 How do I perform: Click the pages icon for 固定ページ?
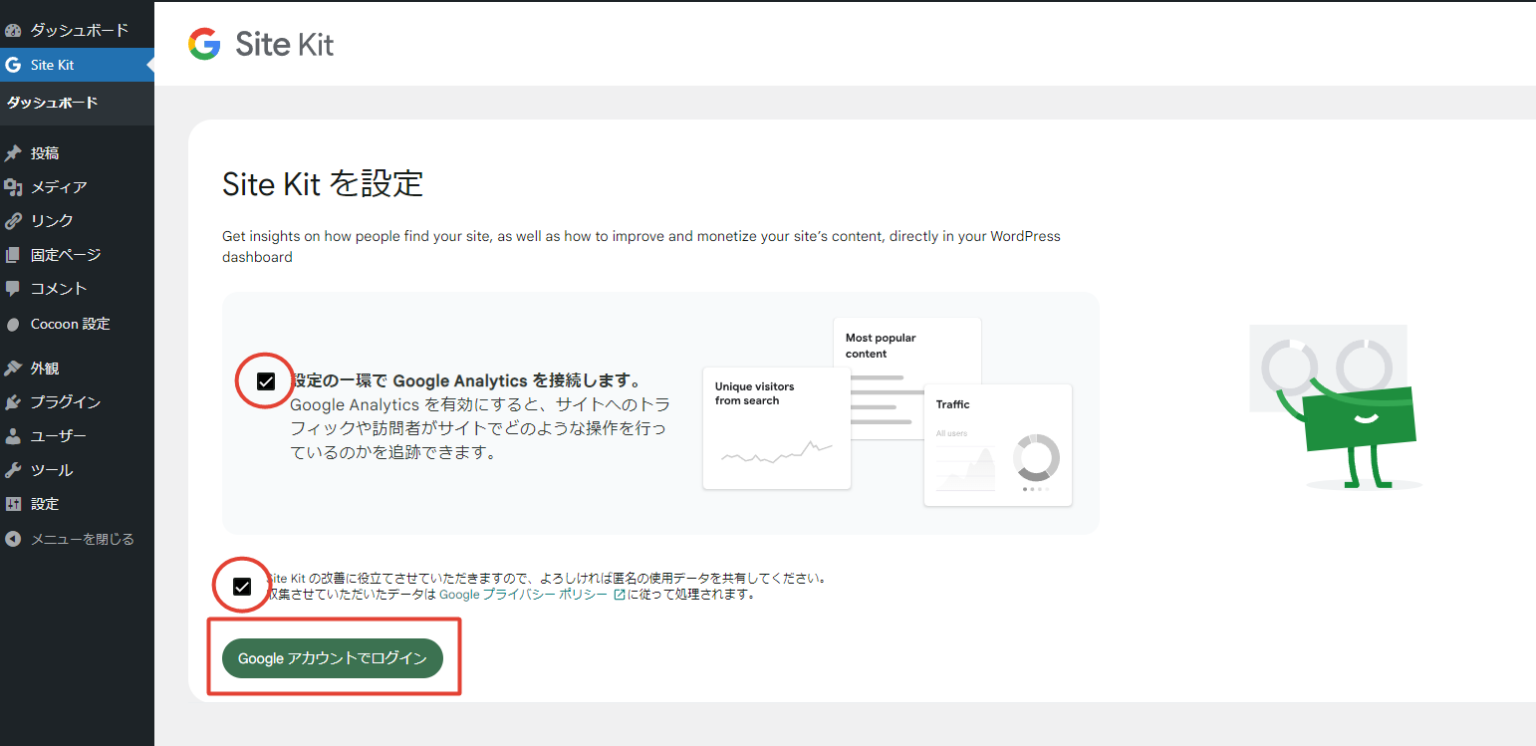coord(13,255)
